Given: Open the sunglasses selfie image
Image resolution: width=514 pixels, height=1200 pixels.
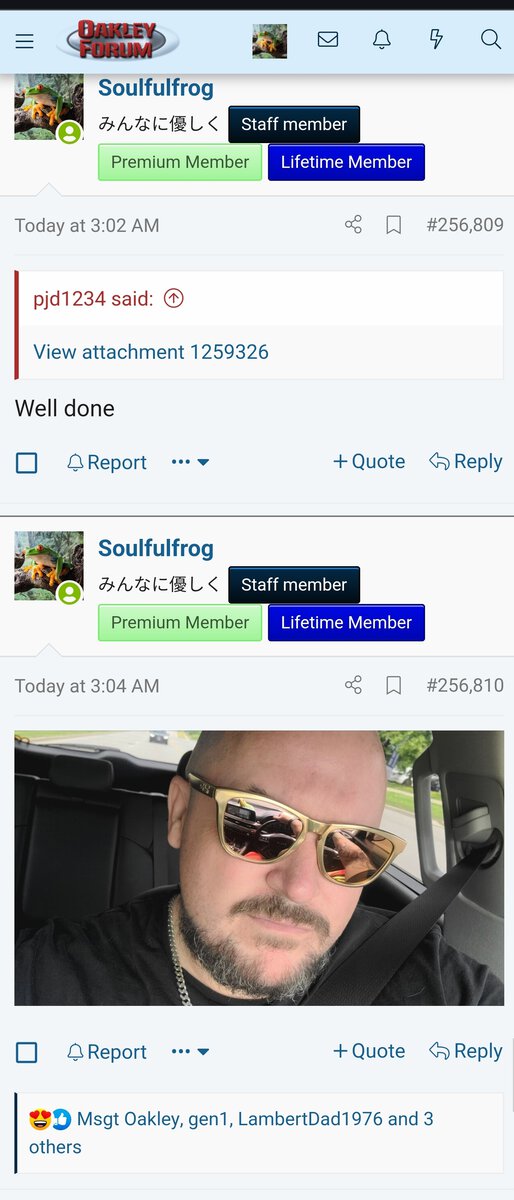Looking at the screenshot, I should coord(259,868).
